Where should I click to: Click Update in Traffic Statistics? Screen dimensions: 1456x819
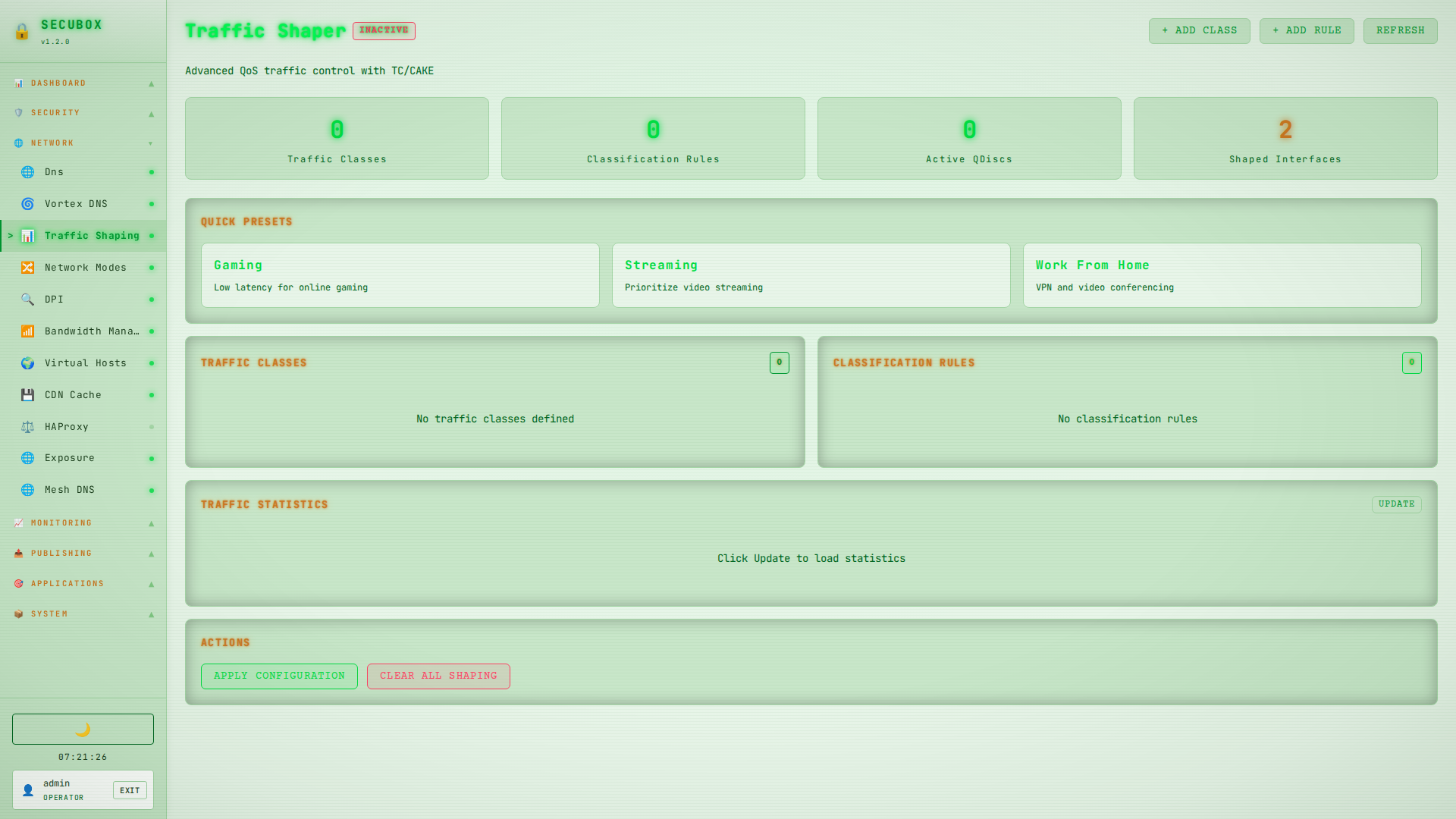pyautogui.click(x=1396, y=504)
